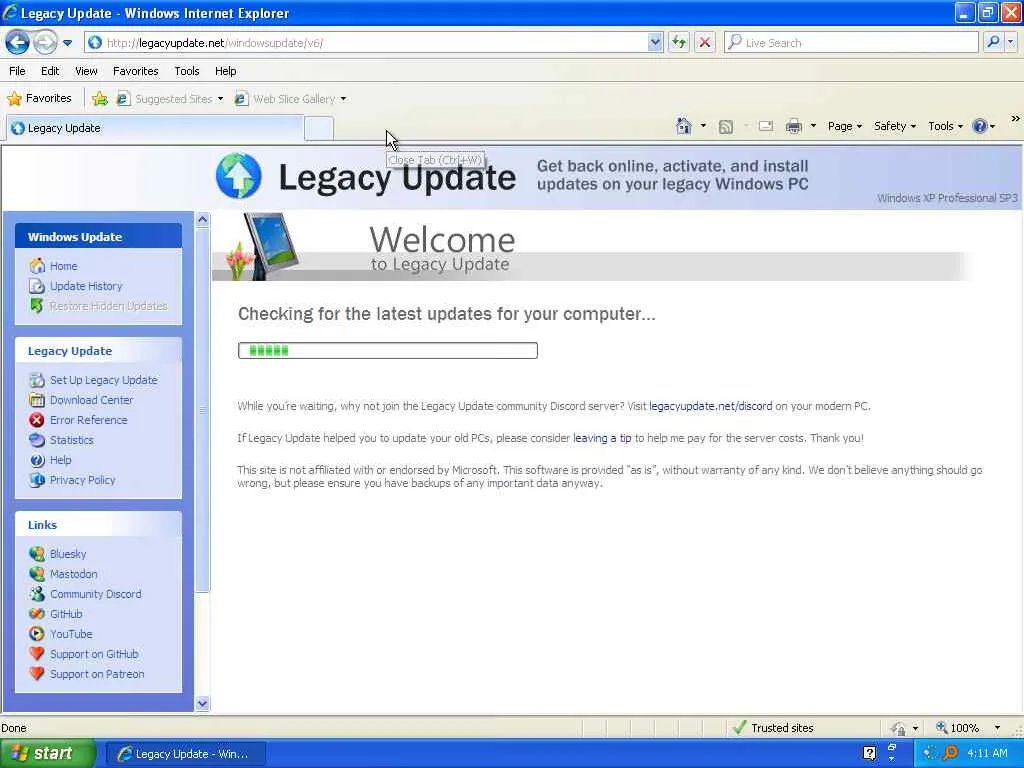This screenshot has height=768, width=1024.
Task: Click the Forward navigation arrow button
Action: (45, 43)
